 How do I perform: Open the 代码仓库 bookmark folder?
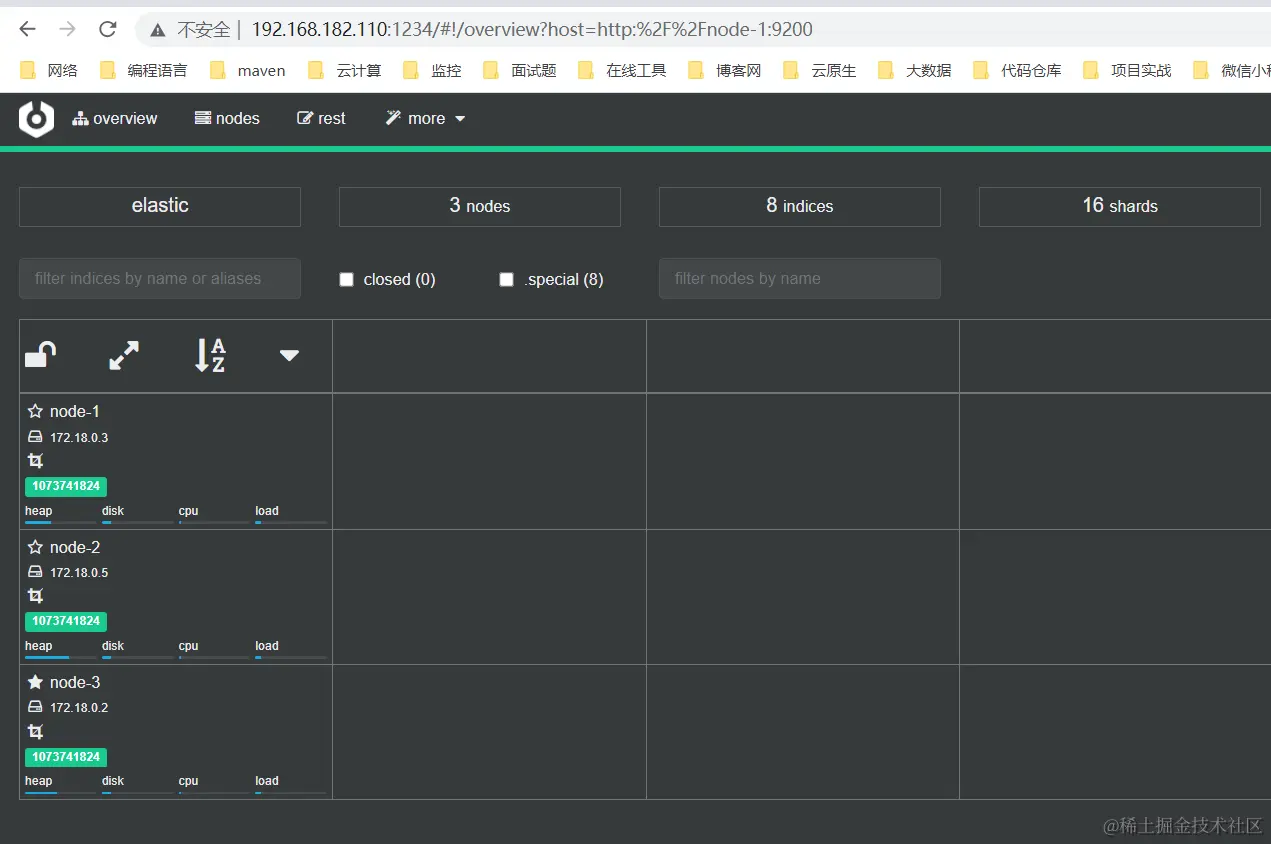[x=1018, y=70]
